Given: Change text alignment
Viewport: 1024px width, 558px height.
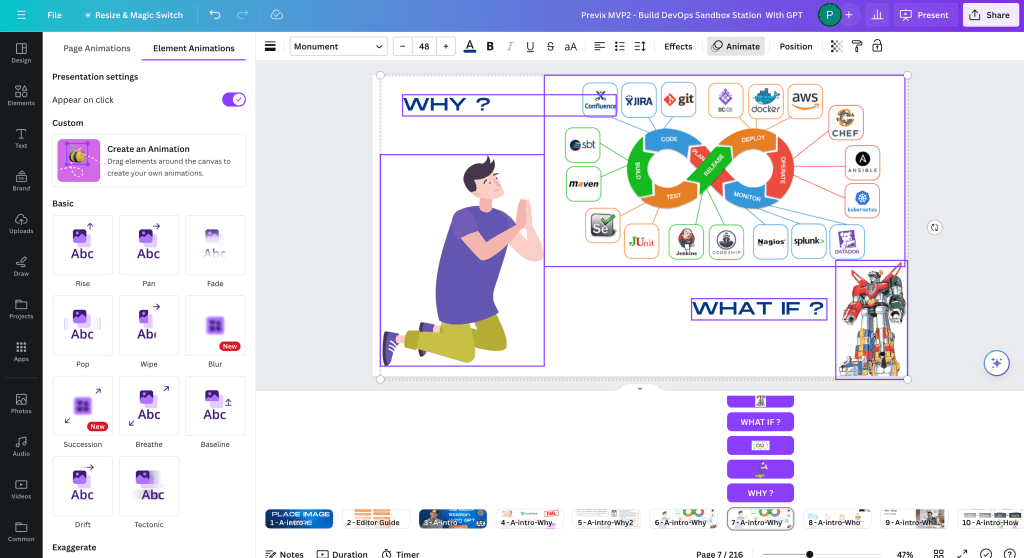Looking at the screenshot, I should tap(599, 46).
